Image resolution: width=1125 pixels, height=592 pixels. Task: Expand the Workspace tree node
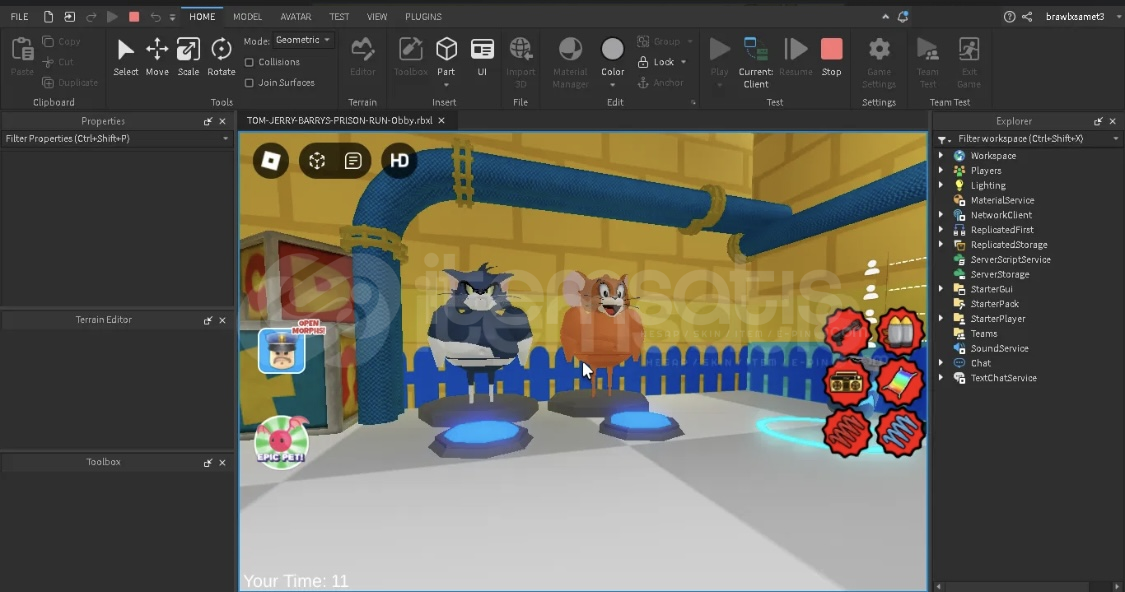941,155
